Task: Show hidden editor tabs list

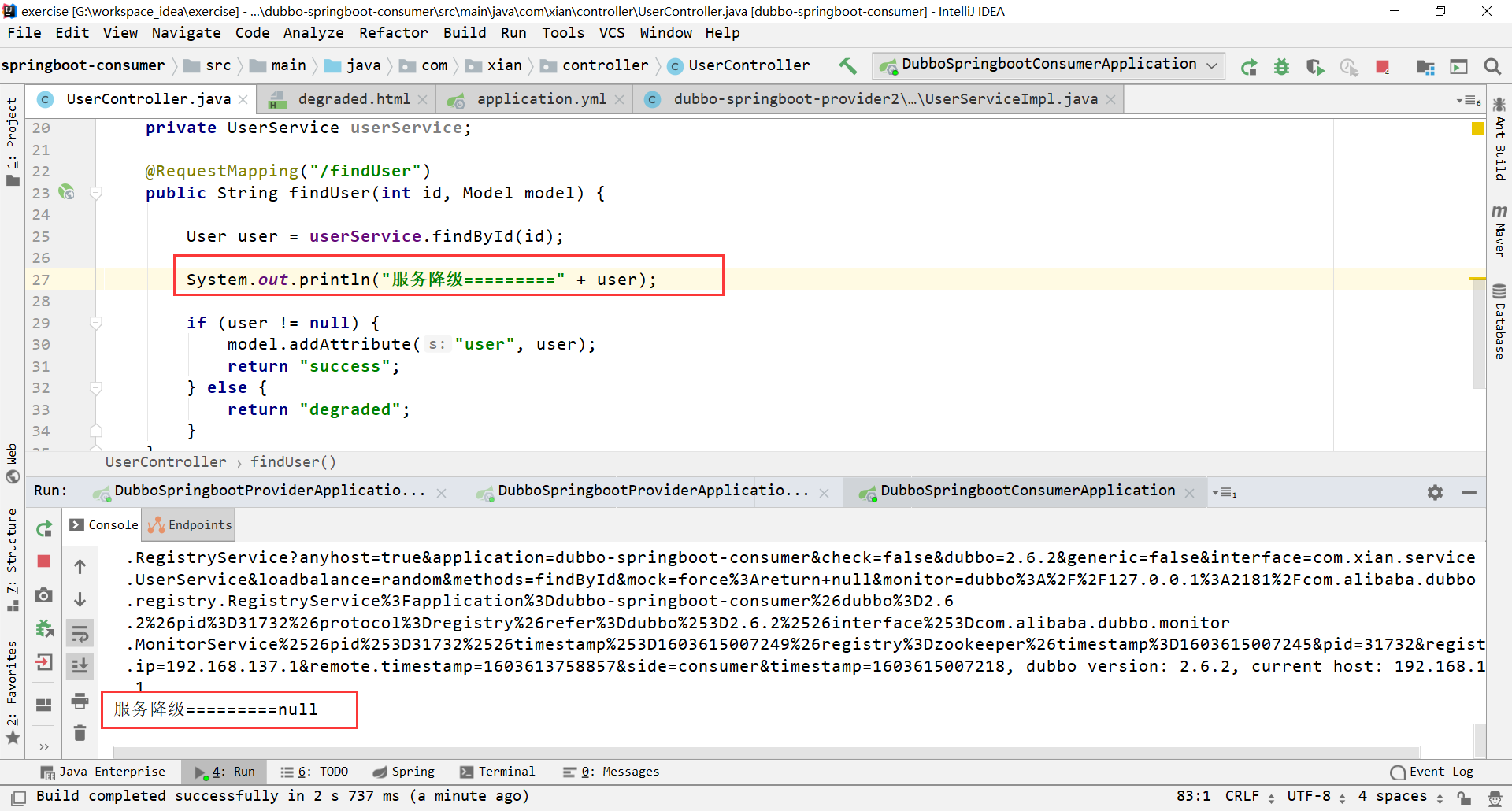Action: pyautogui.click(x=1468, y=100)
